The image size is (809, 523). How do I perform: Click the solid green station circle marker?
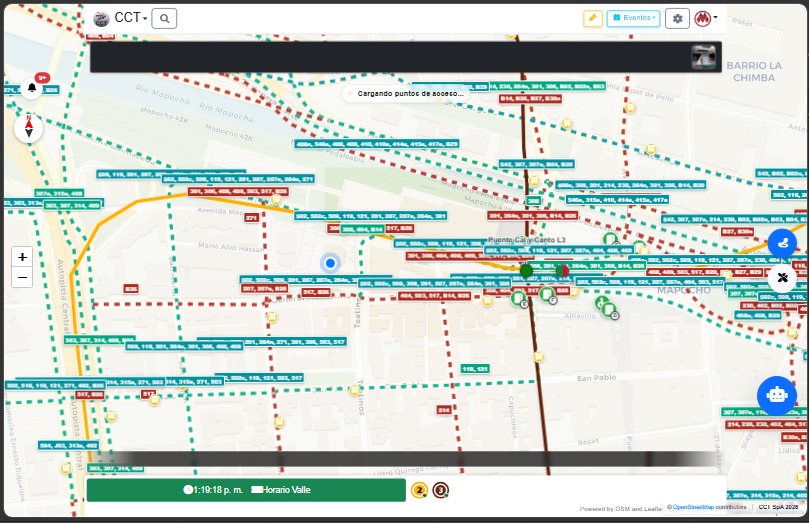[x=526, y=271]
